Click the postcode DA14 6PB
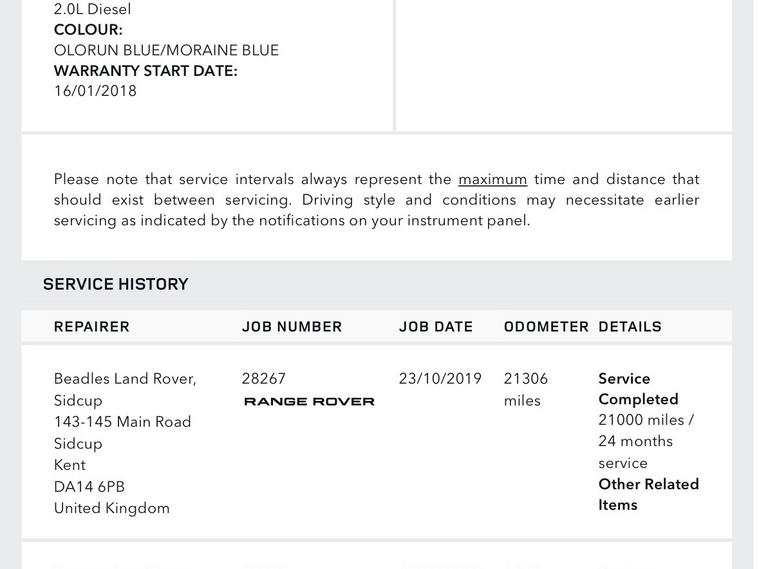Viewport: 759px width, 569px height. [x=90, y=487]
